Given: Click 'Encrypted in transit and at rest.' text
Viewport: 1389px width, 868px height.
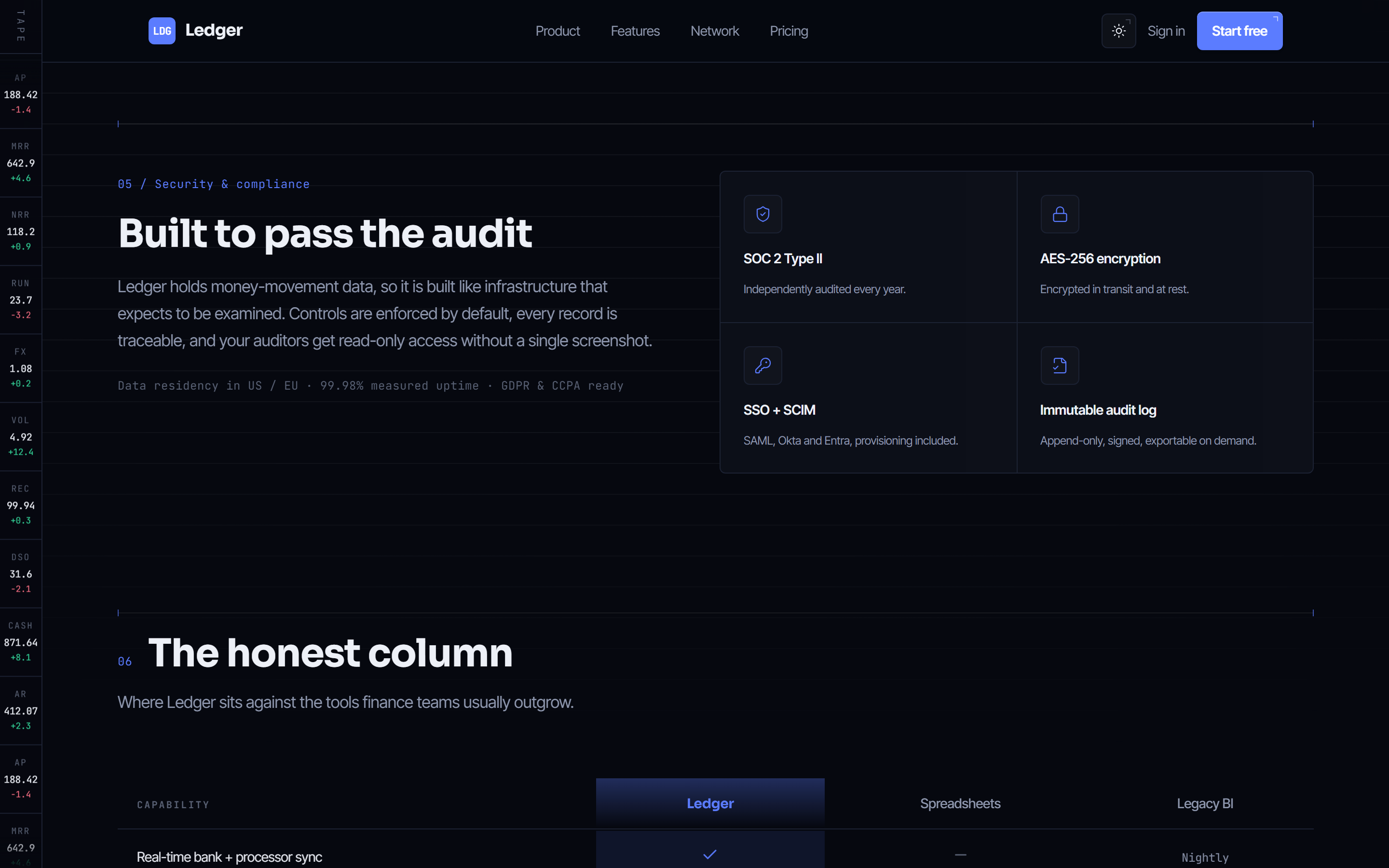Looking at the screenshot, I should pyautogui.click(x=1114, y=289).
